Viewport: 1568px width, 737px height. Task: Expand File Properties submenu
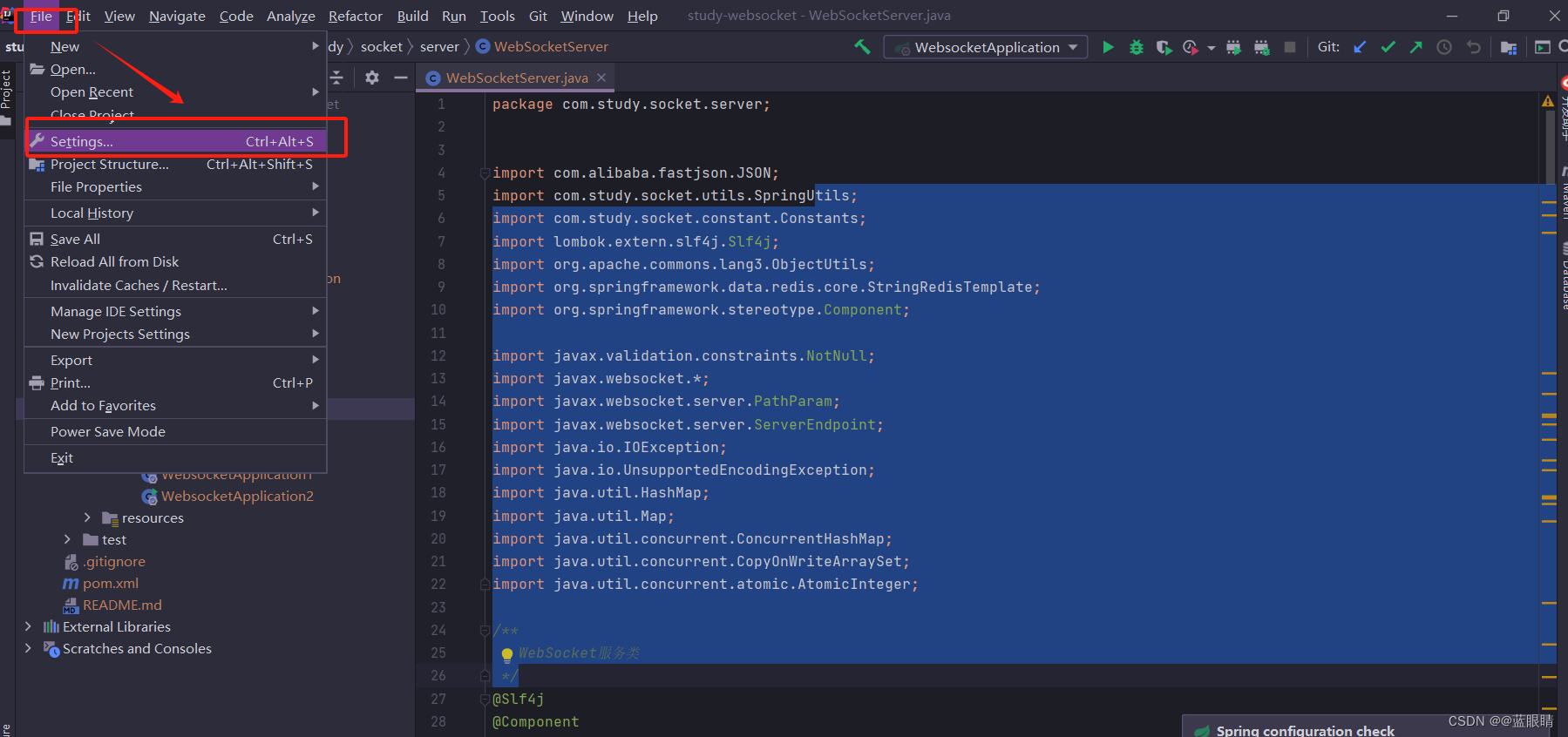[x=175, y=186]
